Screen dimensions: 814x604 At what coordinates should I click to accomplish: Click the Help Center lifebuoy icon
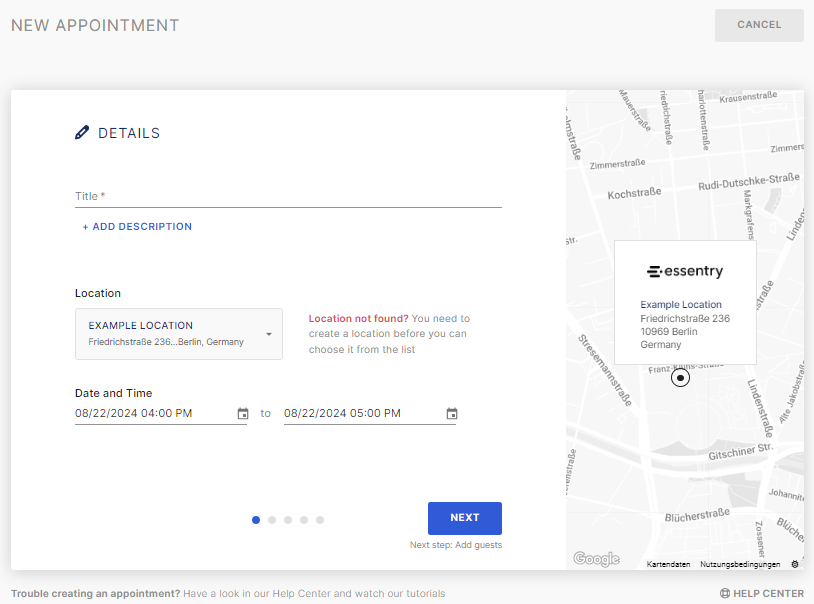click(x=725, y=593)
